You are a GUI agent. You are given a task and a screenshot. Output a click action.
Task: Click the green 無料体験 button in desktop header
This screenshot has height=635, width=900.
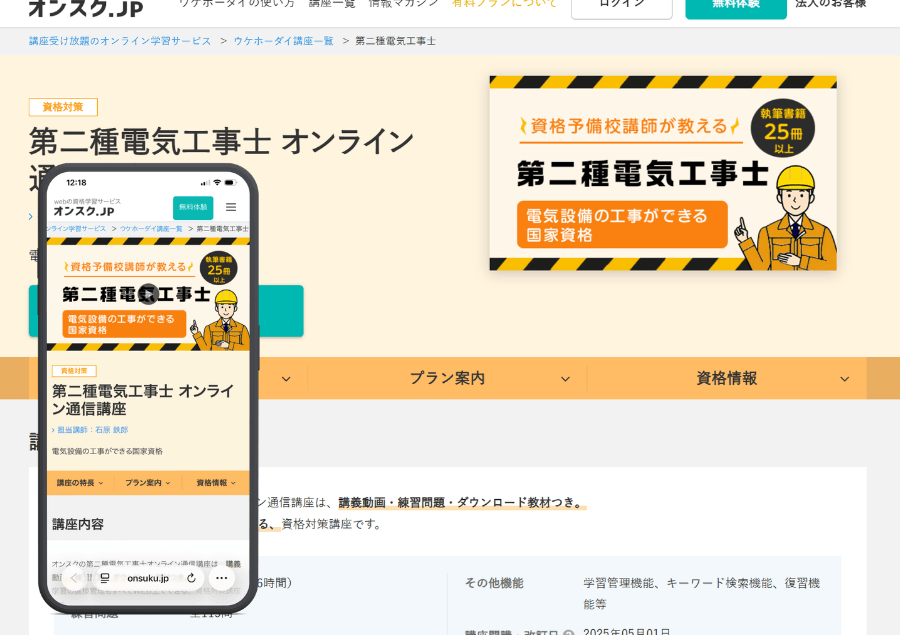point(735,5)
